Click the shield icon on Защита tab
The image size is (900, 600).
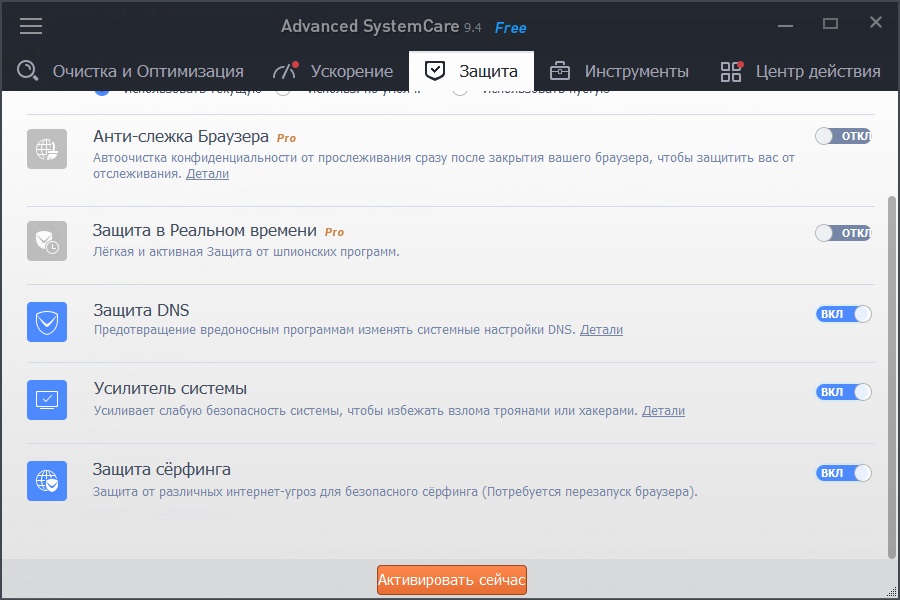(x=435, y=71)
